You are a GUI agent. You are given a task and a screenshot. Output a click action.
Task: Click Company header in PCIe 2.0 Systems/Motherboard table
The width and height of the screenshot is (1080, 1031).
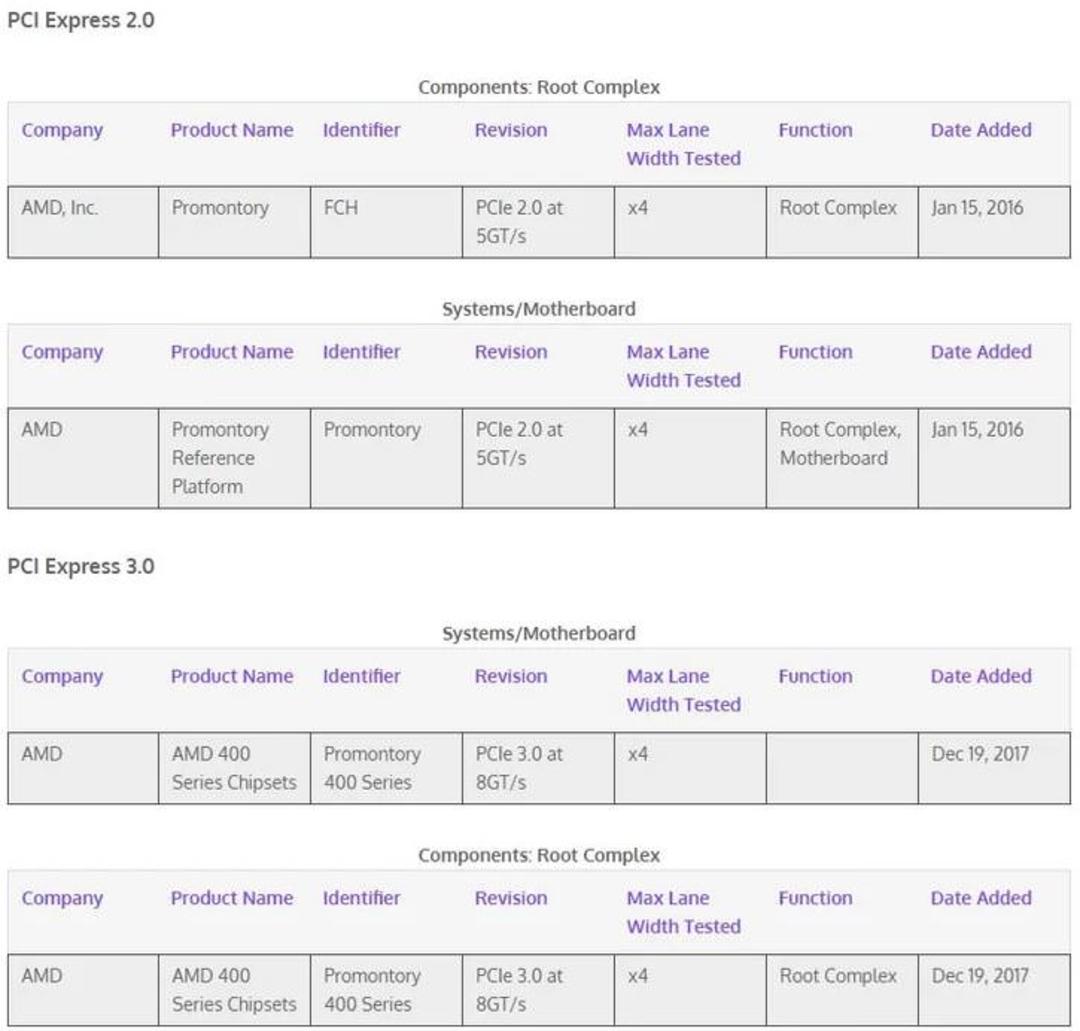click(62, 352)
